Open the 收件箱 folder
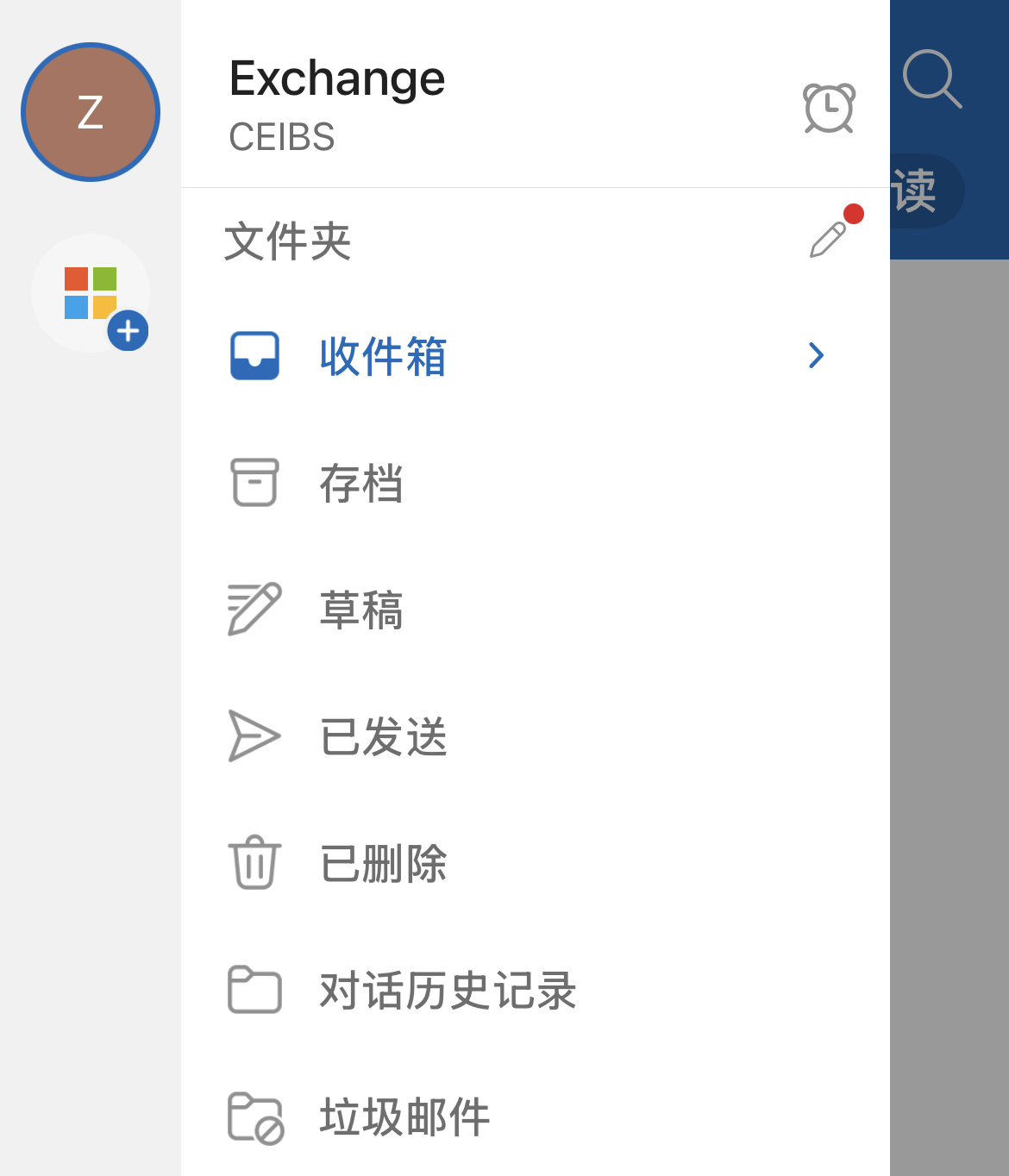The image size is (1009, 1176). [383, 356]
